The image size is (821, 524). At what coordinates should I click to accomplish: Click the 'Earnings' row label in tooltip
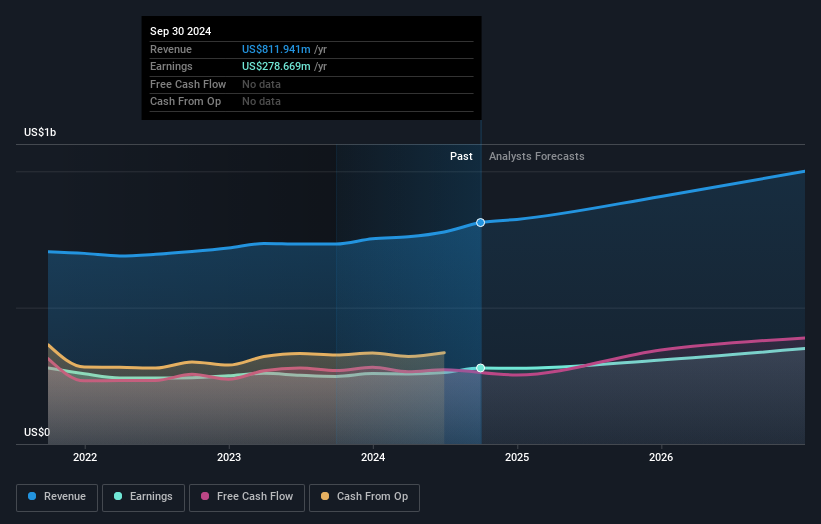171,66
